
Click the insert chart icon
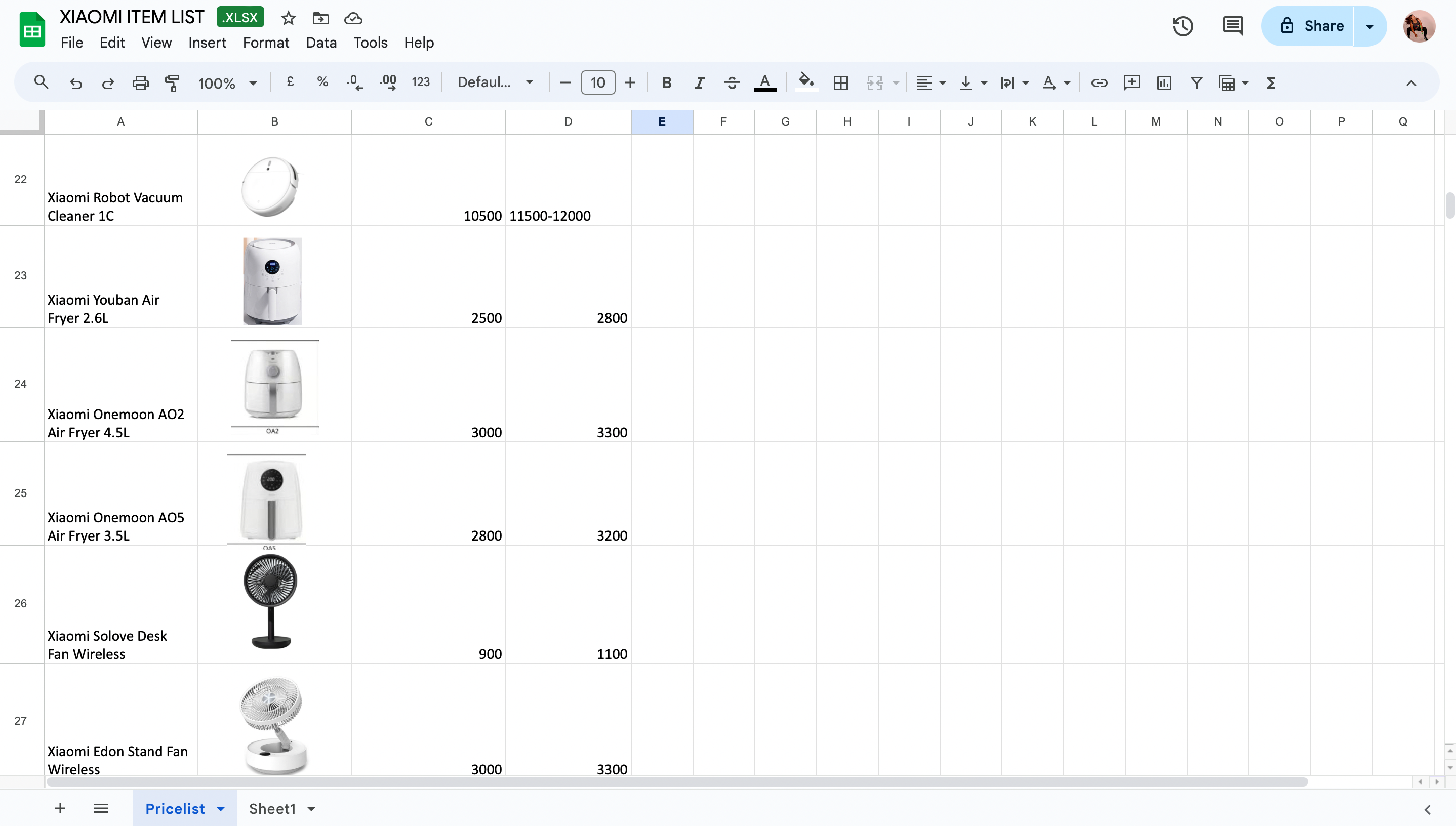click(x=1164, y=83)
